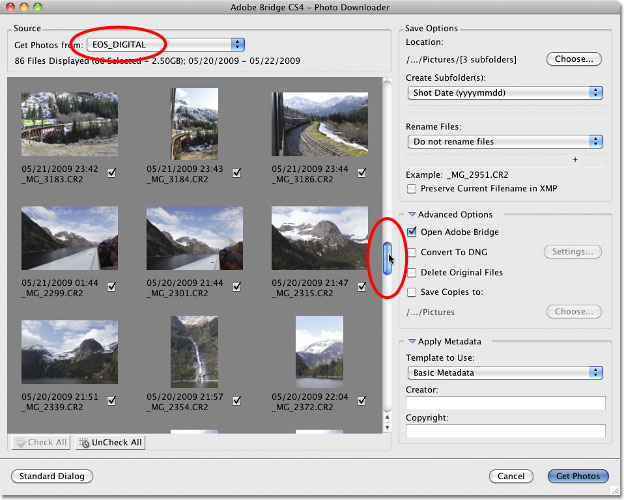Uncheck photo _MG_2299.CR2
Image resolution: width=624 pixels, height=500 pixels.
coord(112,287)
